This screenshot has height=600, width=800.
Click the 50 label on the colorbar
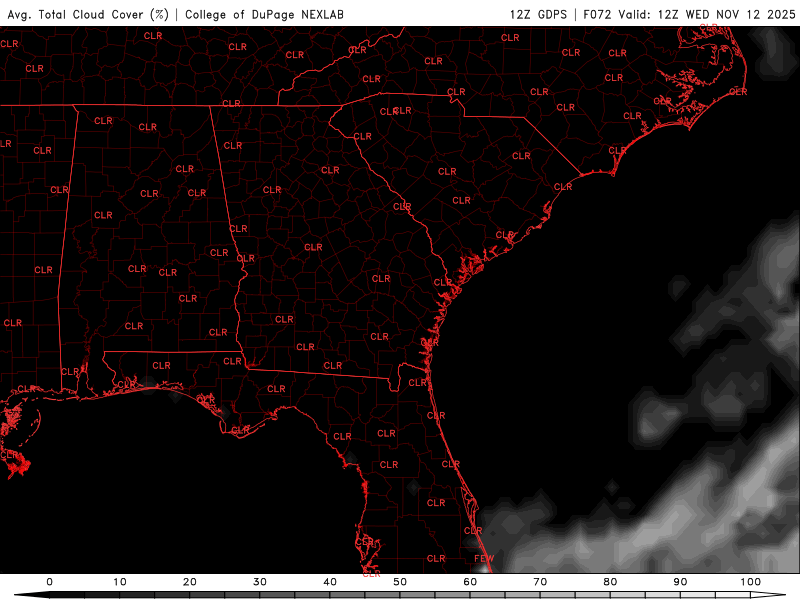tap(400, 582)
